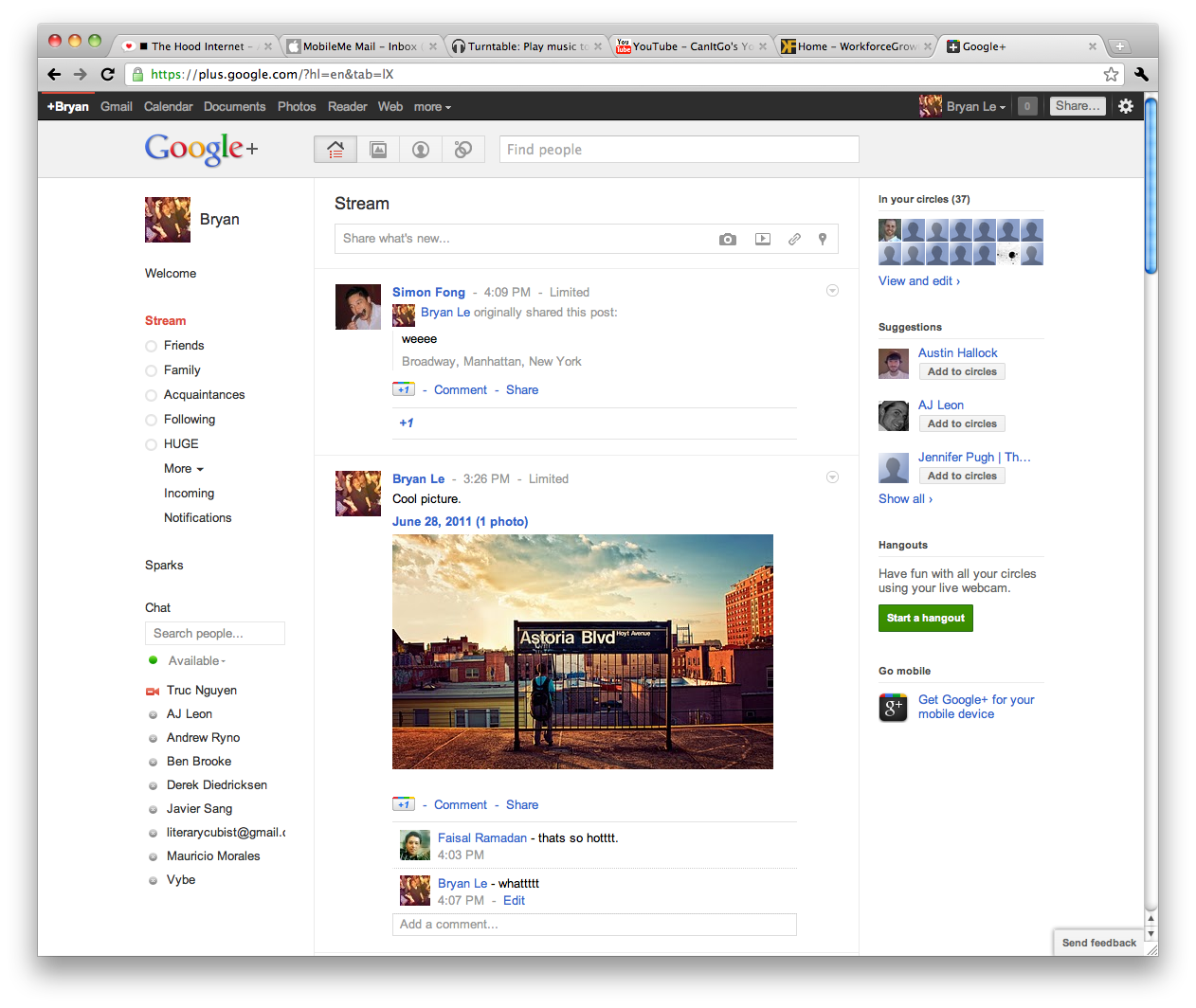Screen dimensions: 1196x1008
Task: Click the Find people search field
Action: click(x=679, y=150)
